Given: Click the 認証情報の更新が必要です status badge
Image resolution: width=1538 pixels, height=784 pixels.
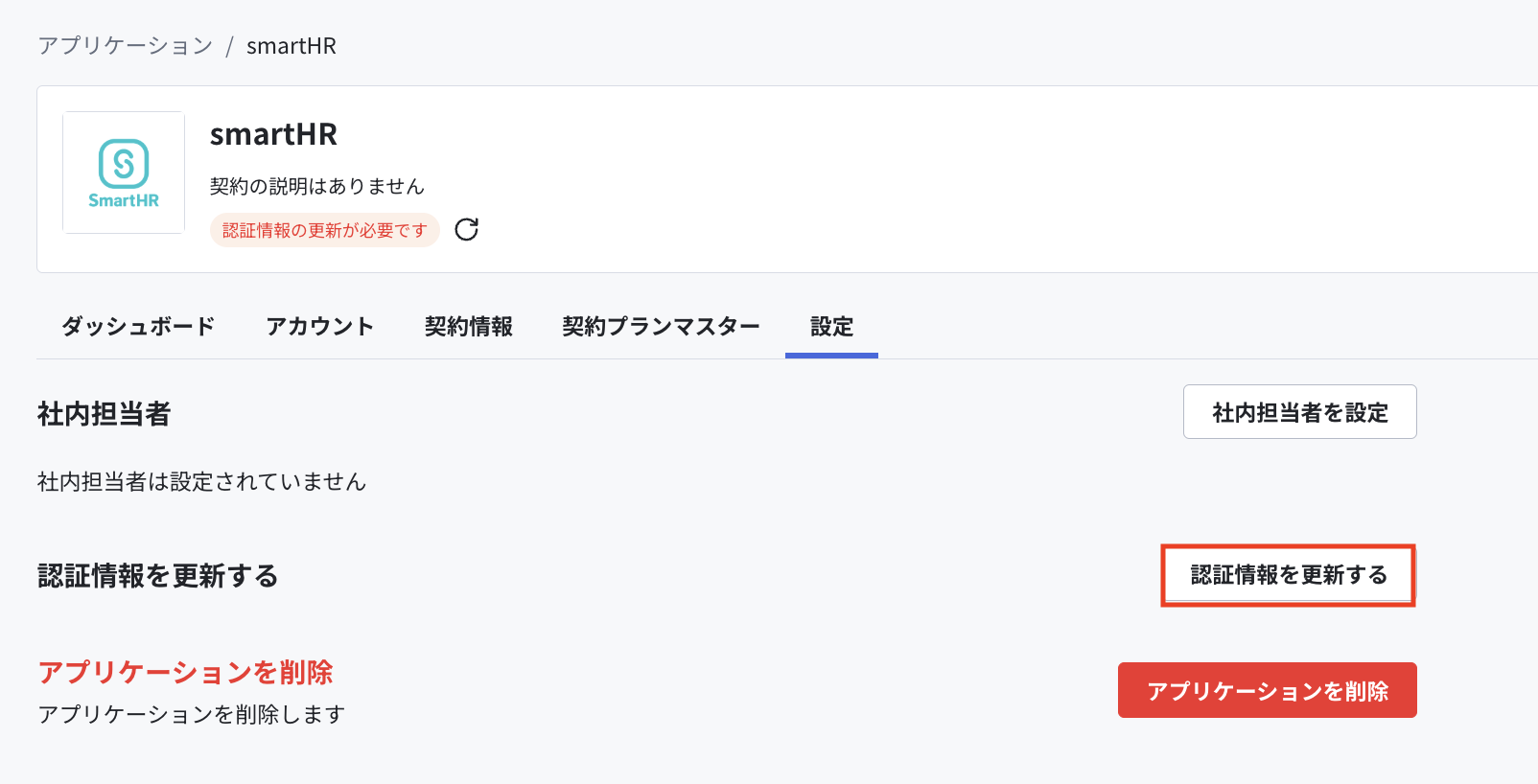Looking at the screenshot, I should 325,230.
